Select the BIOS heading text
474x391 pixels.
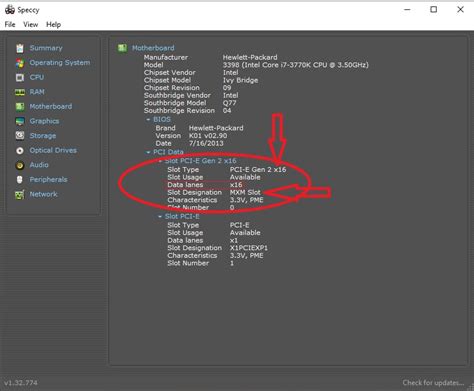[162, 119]
